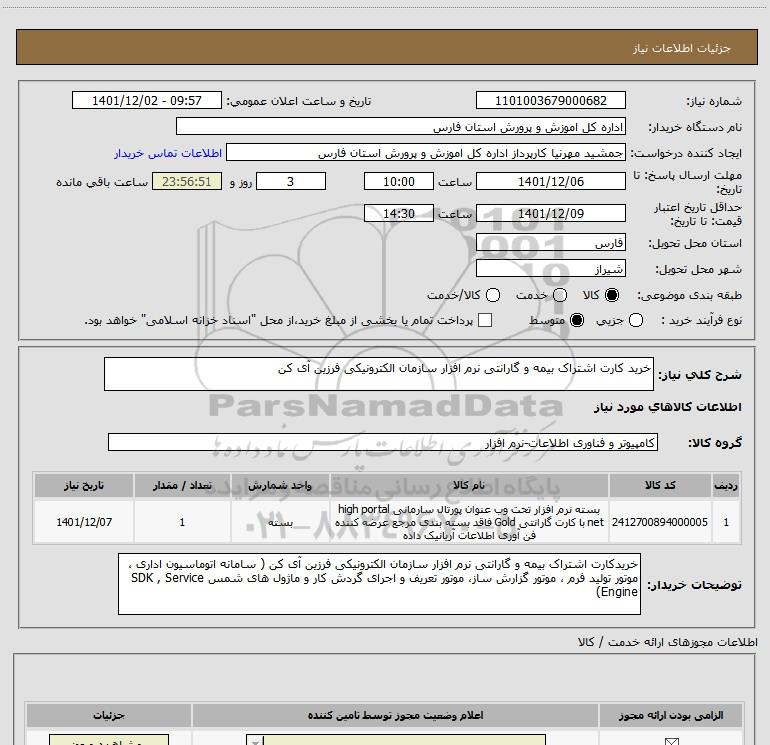Click the general need description text box

[379, 374]
